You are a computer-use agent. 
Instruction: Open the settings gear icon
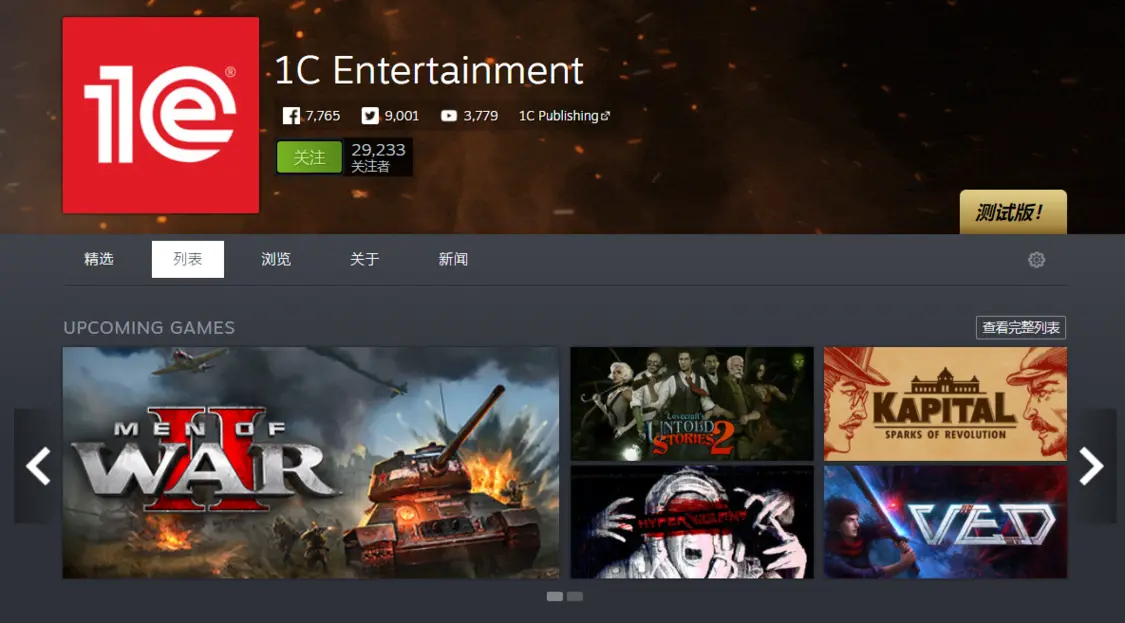click(x=1037, y=260)
